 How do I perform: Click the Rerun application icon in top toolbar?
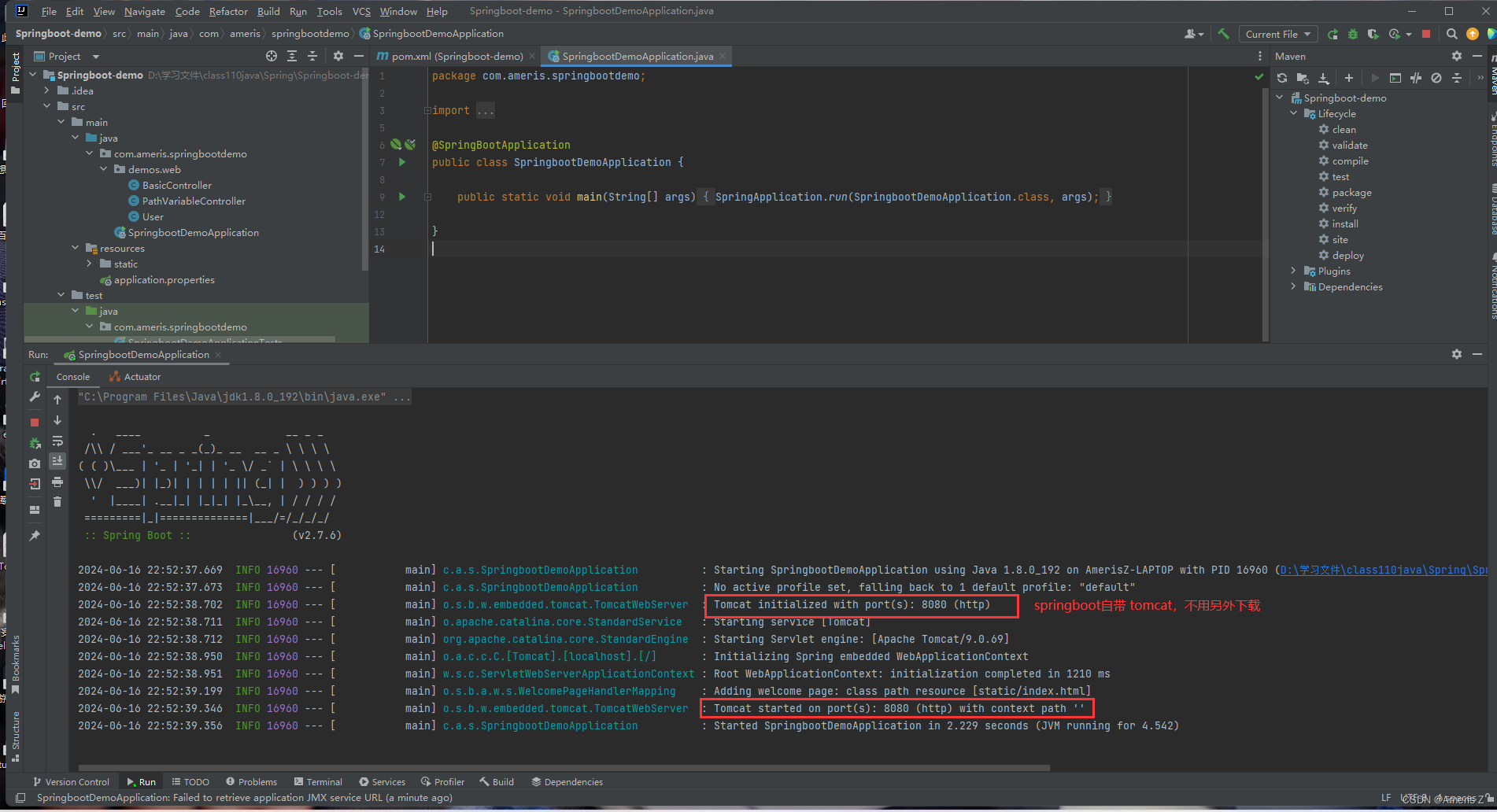pos(1333,34)
